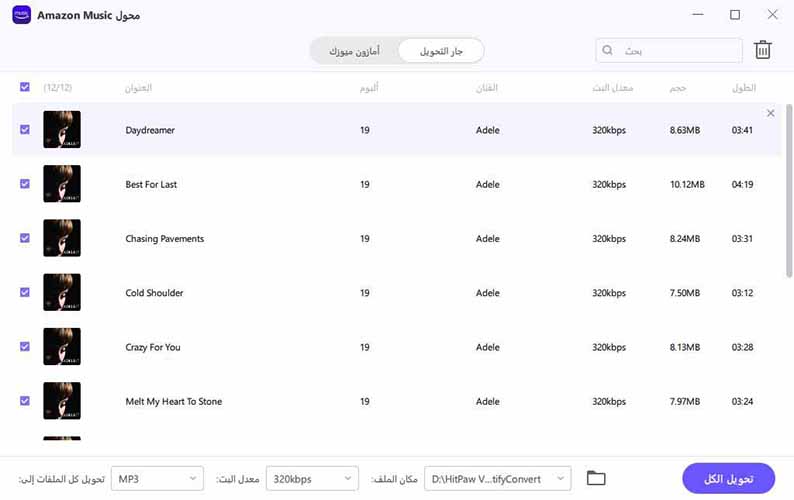Click the العنوان title column header
Screen dimensions: 794x500
(x=138, y=88)
